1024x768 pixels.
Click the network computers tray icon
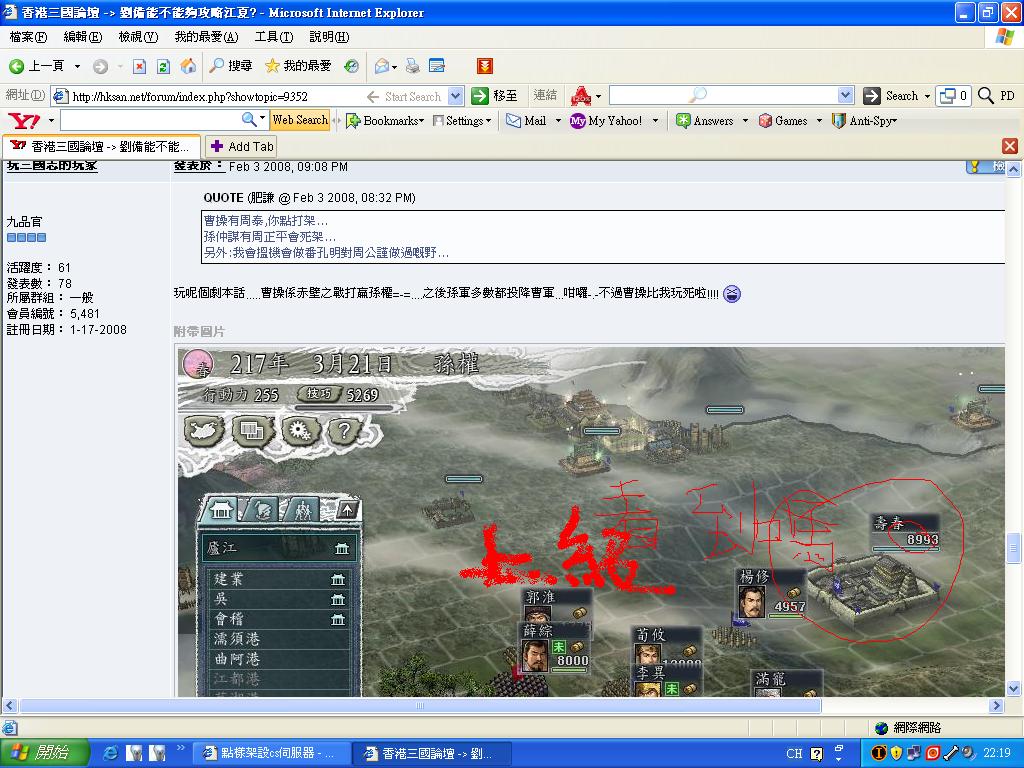click(913, 753)
